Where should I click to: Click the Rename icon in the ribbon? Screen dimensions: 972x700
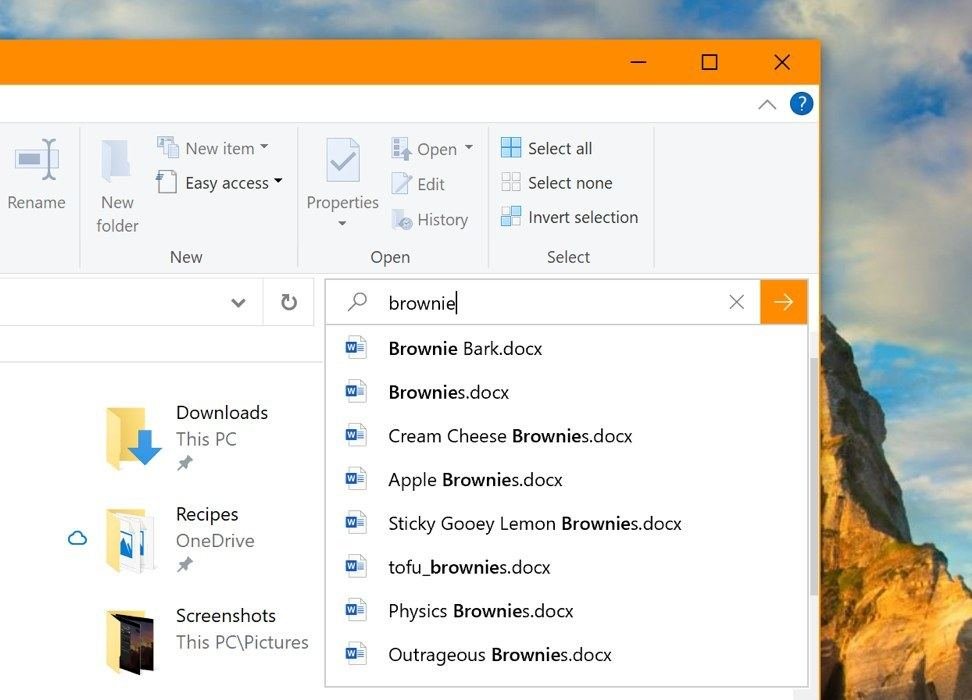[37, 160]
